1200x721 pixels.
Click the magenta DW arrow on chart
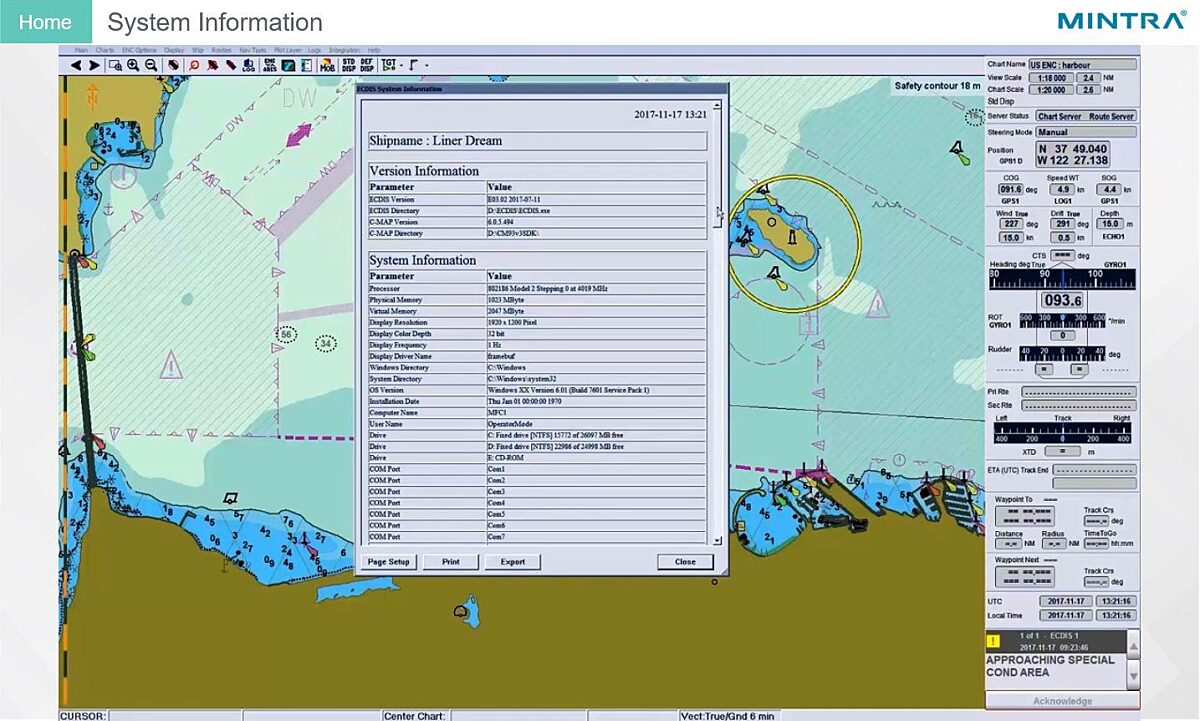coord(299,133)
